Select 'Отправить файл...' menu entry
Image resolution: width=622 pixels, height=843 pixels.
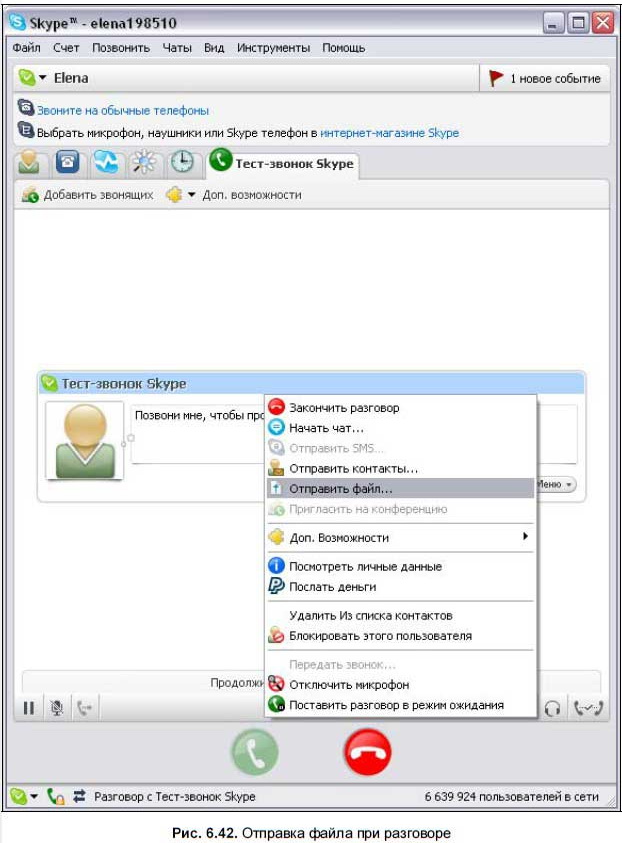pos(340,489)
